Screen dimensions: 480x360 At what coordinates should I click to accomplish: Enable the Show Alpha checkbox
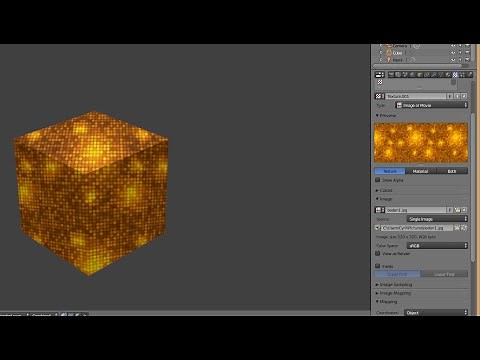coord(378,180)
